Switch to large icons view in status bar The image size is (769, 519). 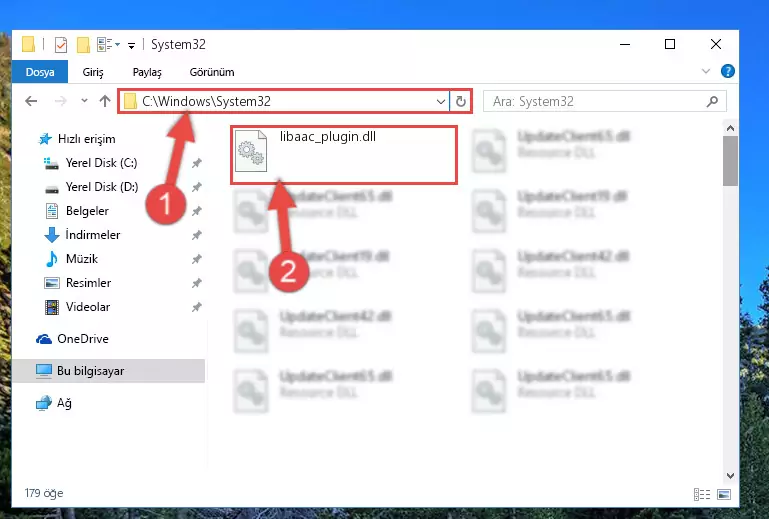coord(724,494)
